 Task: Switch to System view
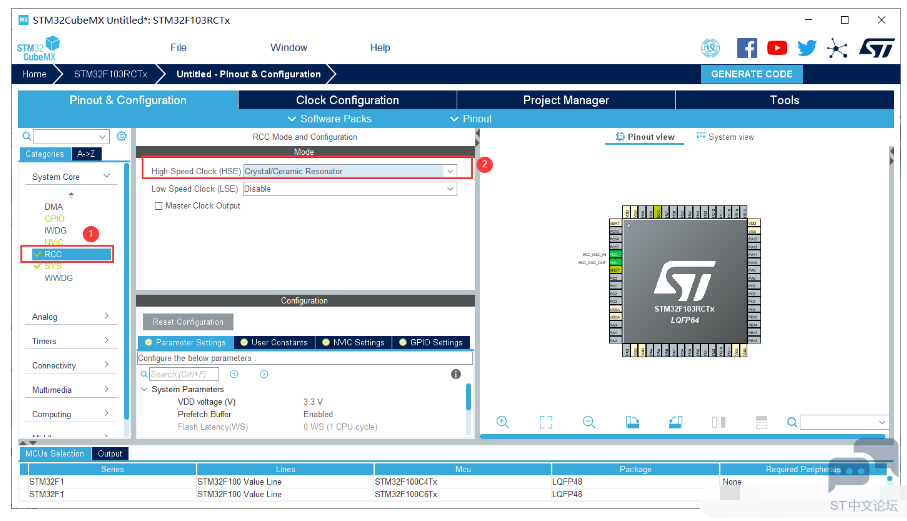tap(725, 137)
